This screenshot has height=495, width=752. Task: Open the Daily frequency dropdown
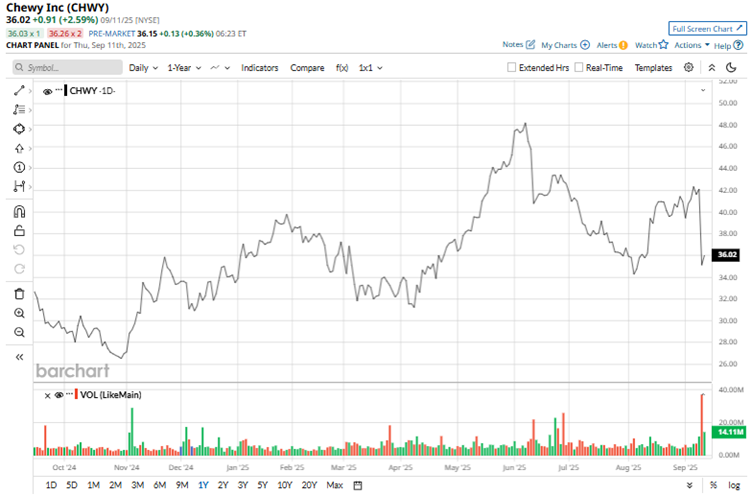(x=143, y=68)
